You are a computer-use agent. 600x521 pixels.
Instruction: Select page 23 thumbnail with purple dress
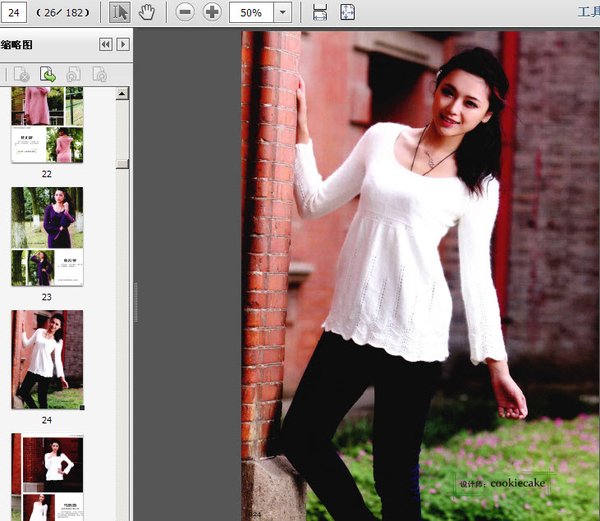point(47,237)
